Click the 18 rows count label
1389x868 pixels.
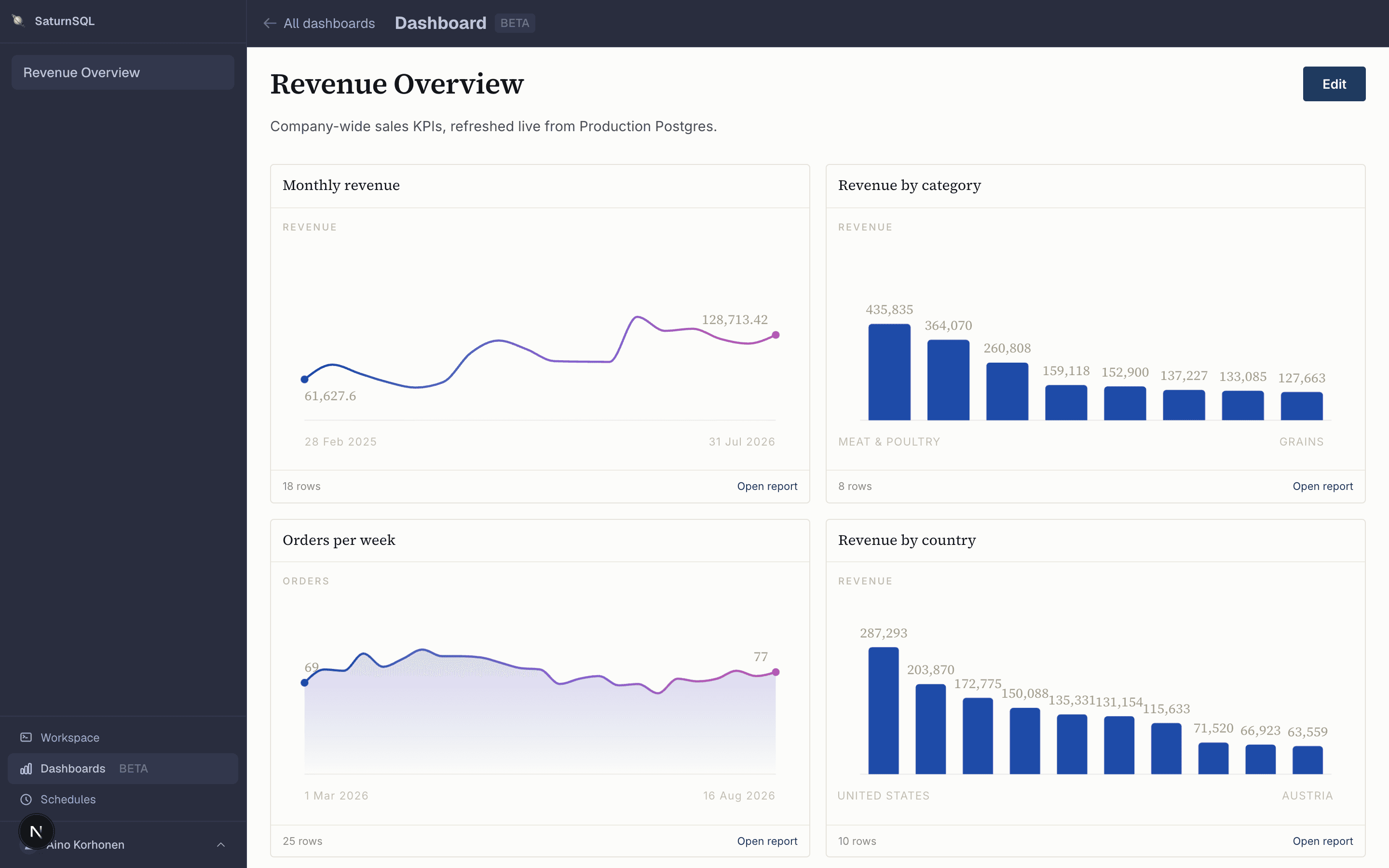[x=301, y=486]
